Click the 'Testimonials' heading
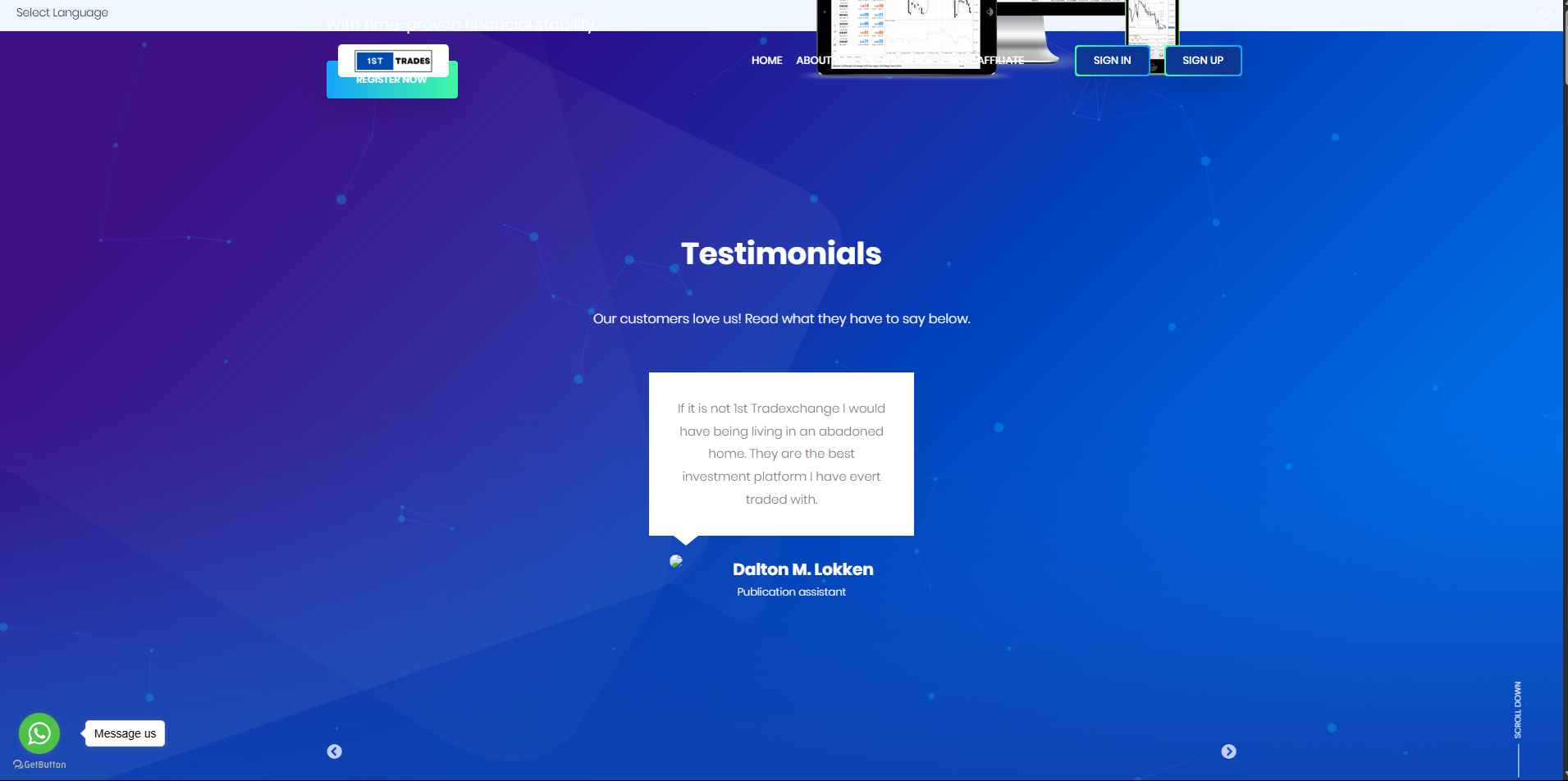The width and height of the screenshot is (1568, 781). 781,253
